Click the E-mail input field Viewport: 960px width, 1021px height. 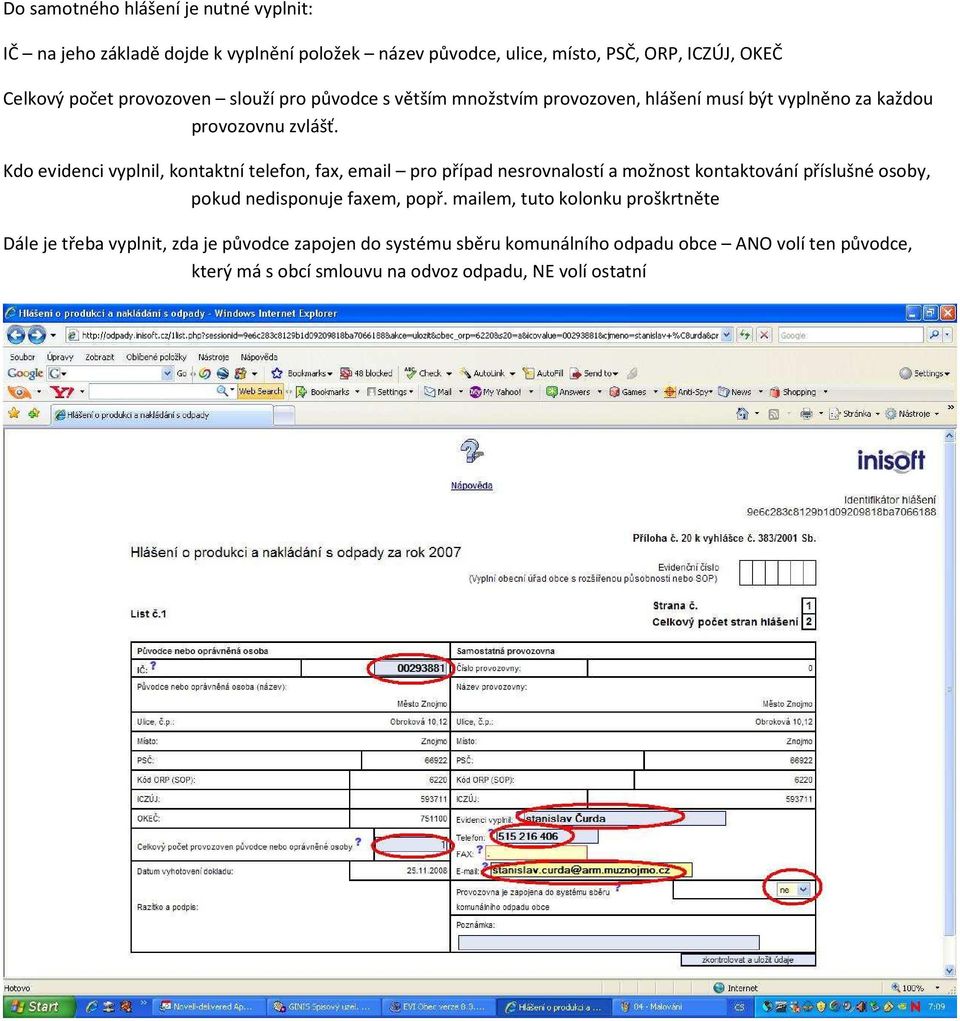(590, 871)
